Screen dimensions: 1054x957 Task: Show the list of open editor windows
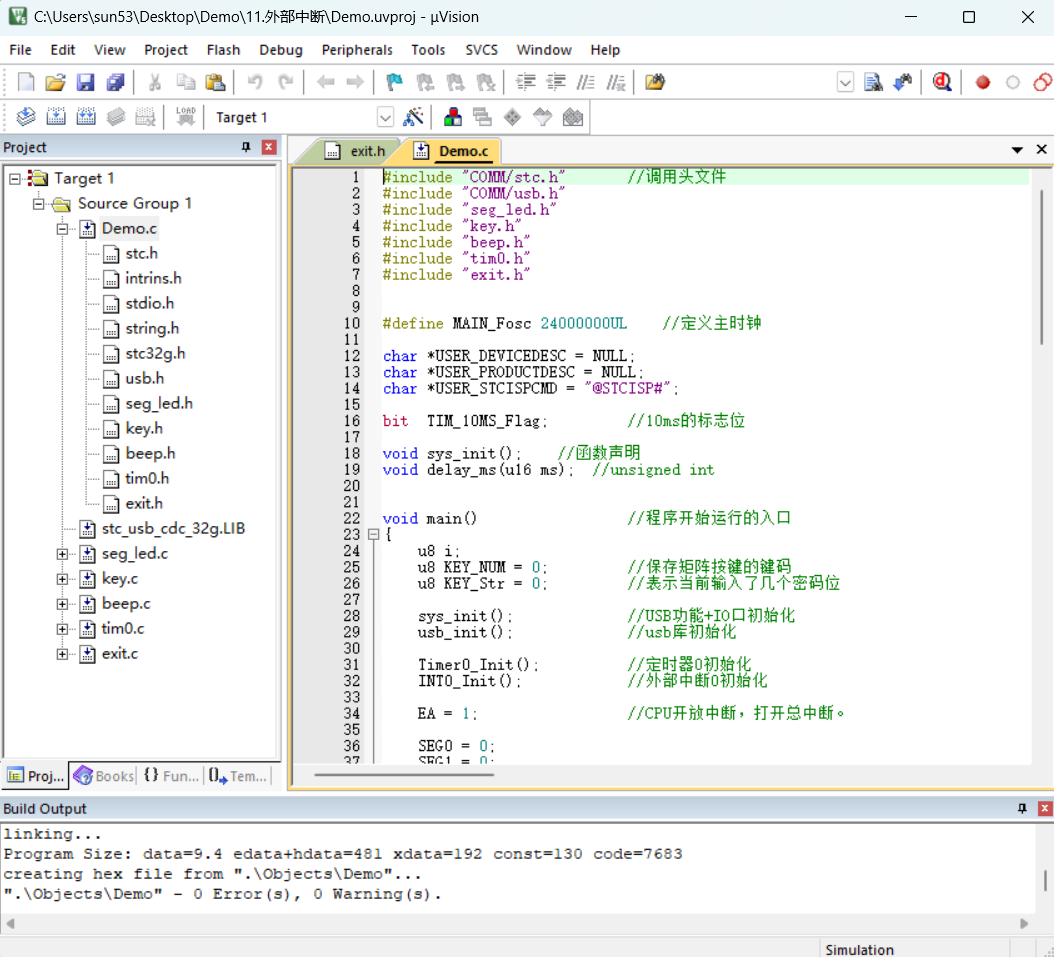(1017, 150)
